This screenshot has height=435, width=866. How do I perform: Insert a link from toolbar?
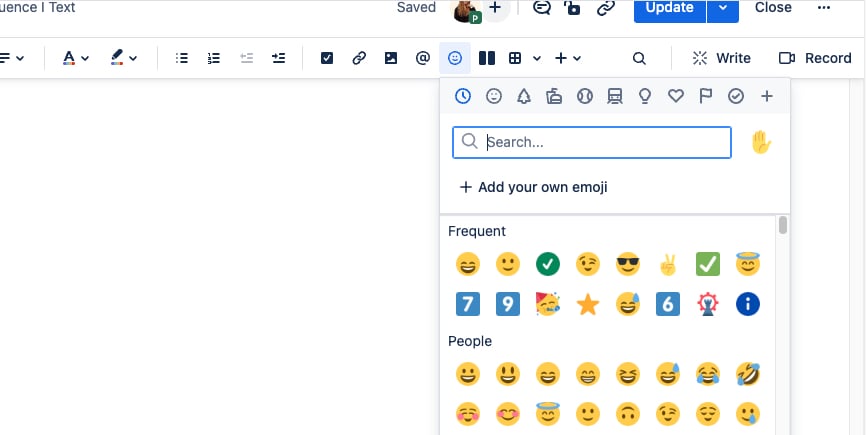pyautogui.click(x=359, y=58)
